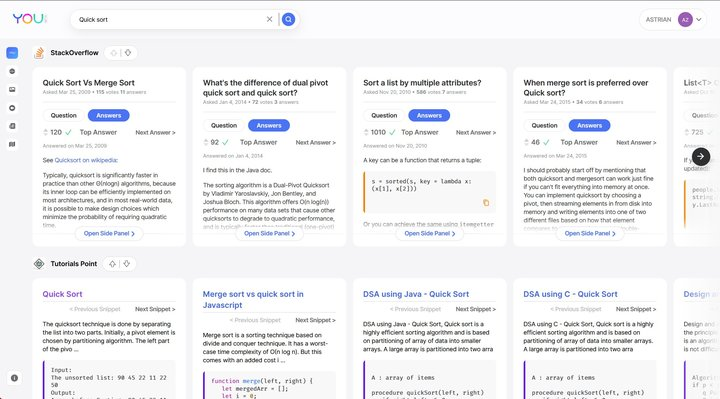This screenshot has width=720, height=399.
Task: Go to Next Snippet in Javascript card
Action: [x=315, y=320]
